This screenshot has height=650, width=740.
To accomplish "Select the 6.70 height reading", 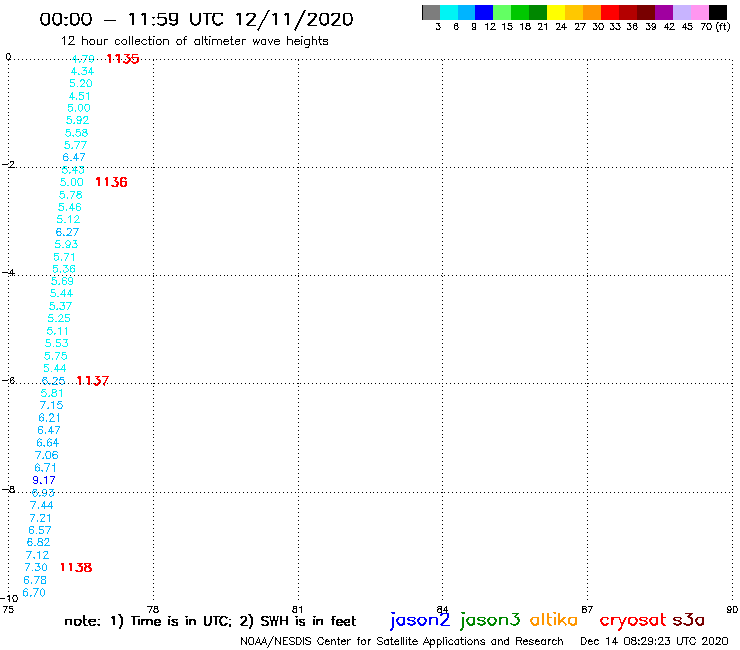I will [34, 592].
